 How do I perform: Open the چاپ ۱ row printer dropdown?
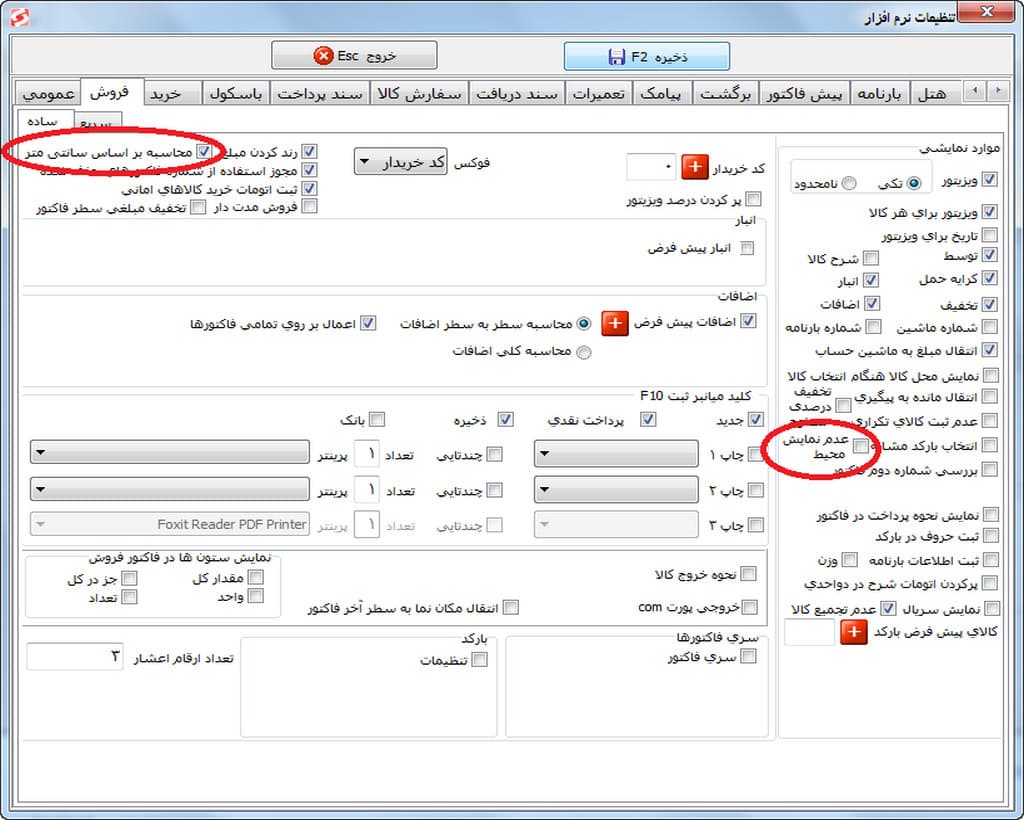[x=170, y=452]
